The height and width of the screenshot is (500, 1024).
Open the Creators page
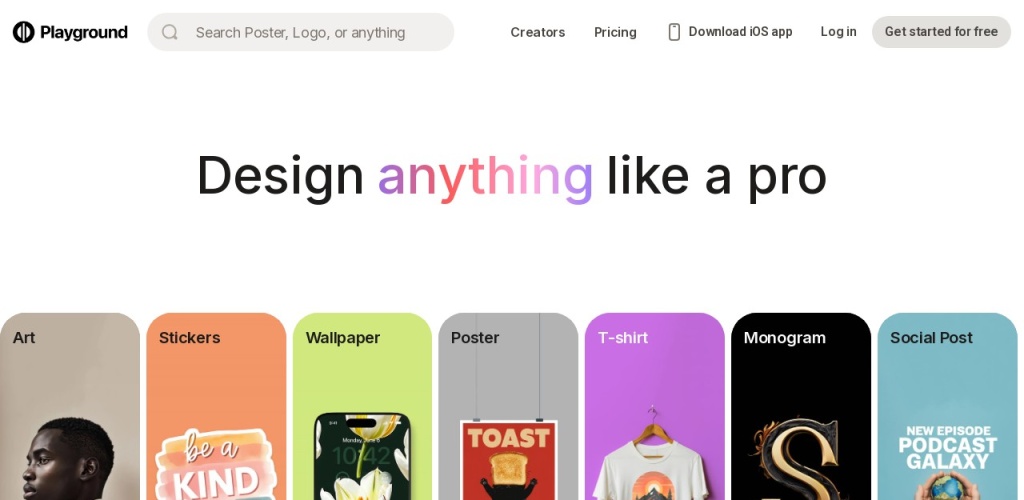pyautogui.click(x=537, y=32)
